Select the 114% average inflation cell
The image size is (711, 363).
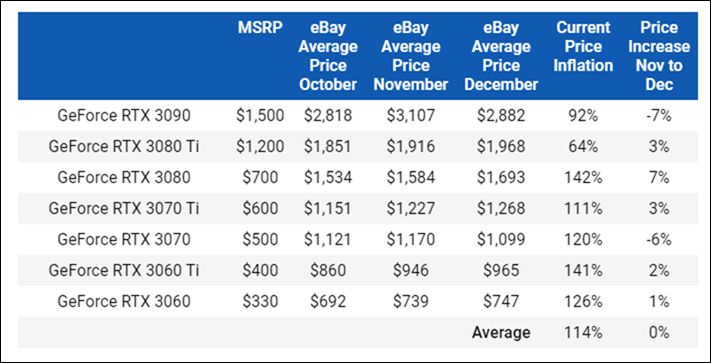click(583, 332)
